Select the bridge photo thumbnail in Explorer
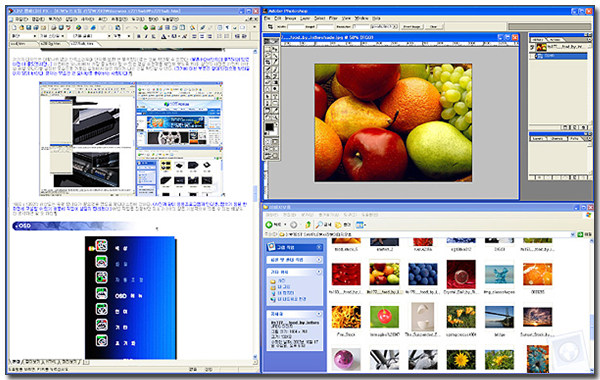 [x=499, y=317]
